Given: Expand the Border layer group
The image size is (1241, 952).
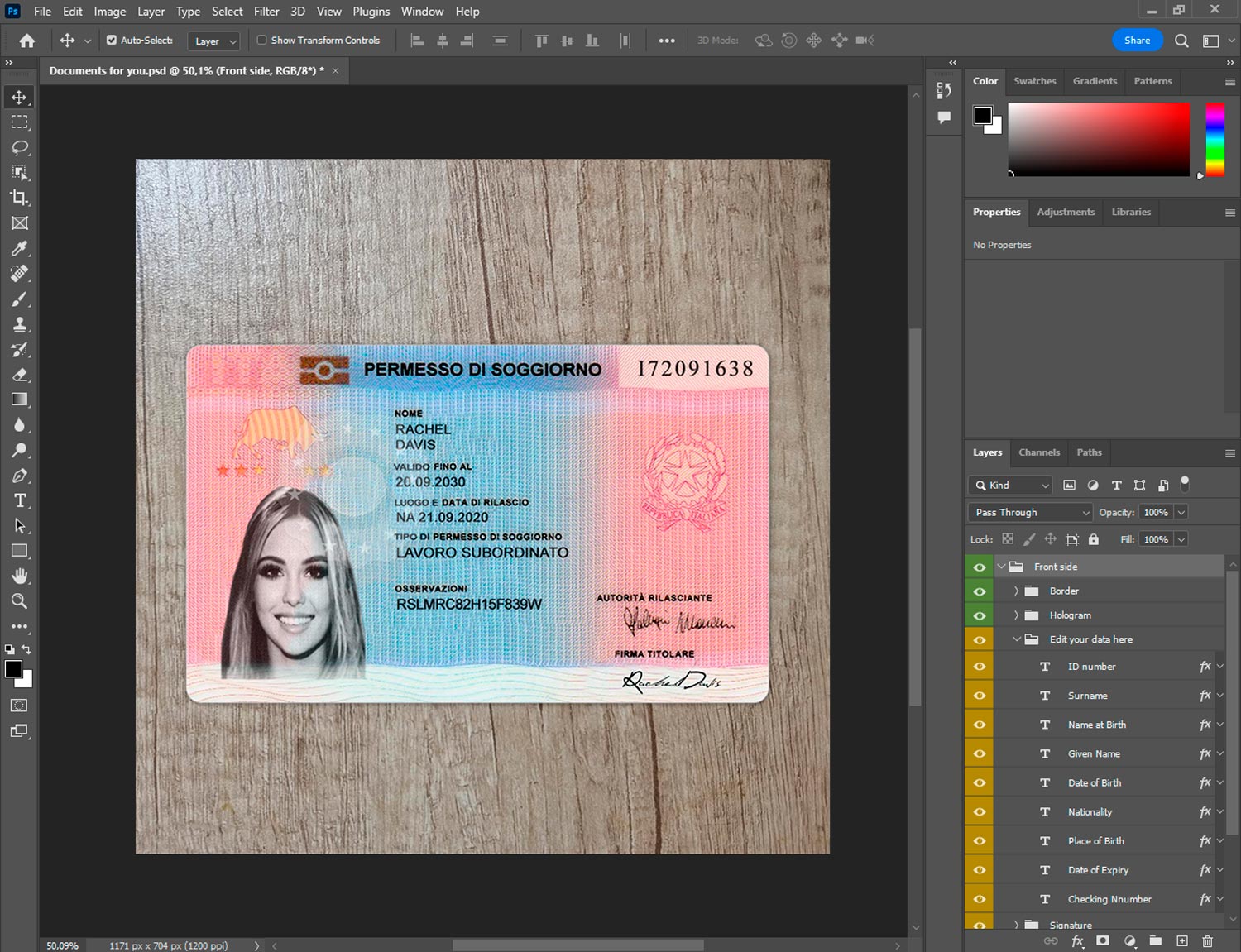Looking at the screenshot, I should [x=1016, y=591].
